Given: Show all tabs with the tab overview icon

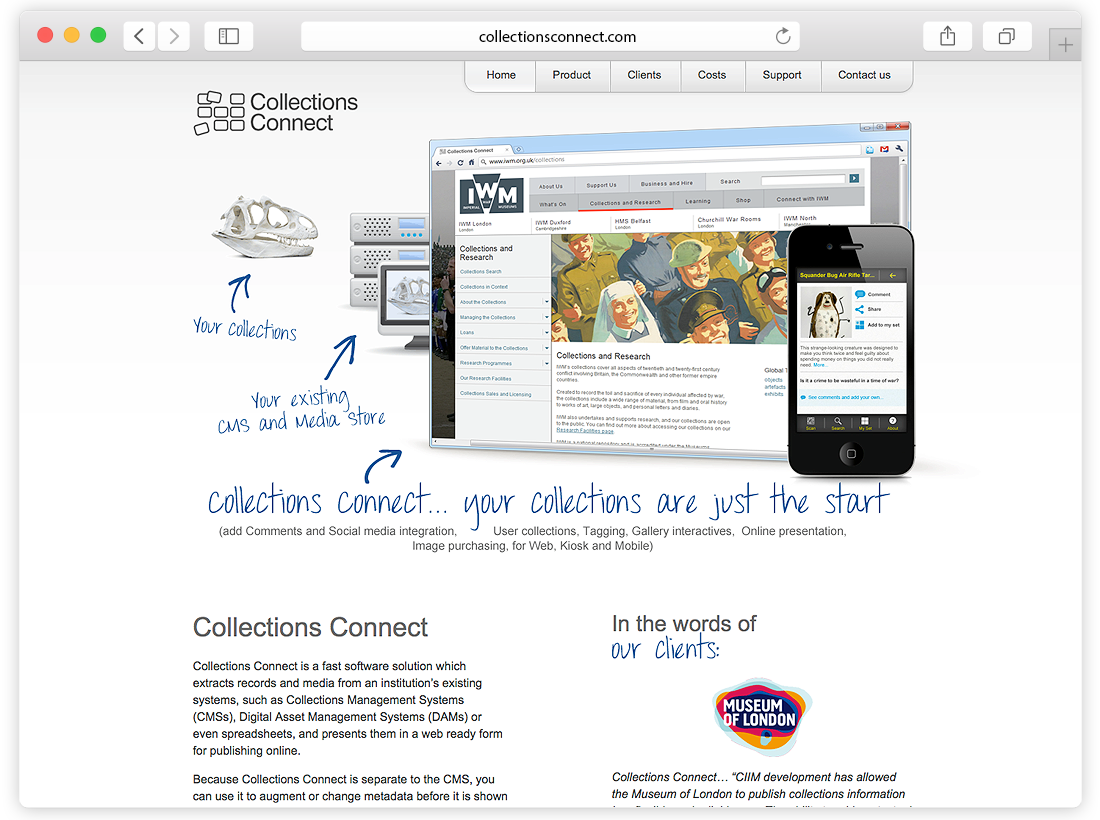Looking at the screenshot, I should [1007, 36].
